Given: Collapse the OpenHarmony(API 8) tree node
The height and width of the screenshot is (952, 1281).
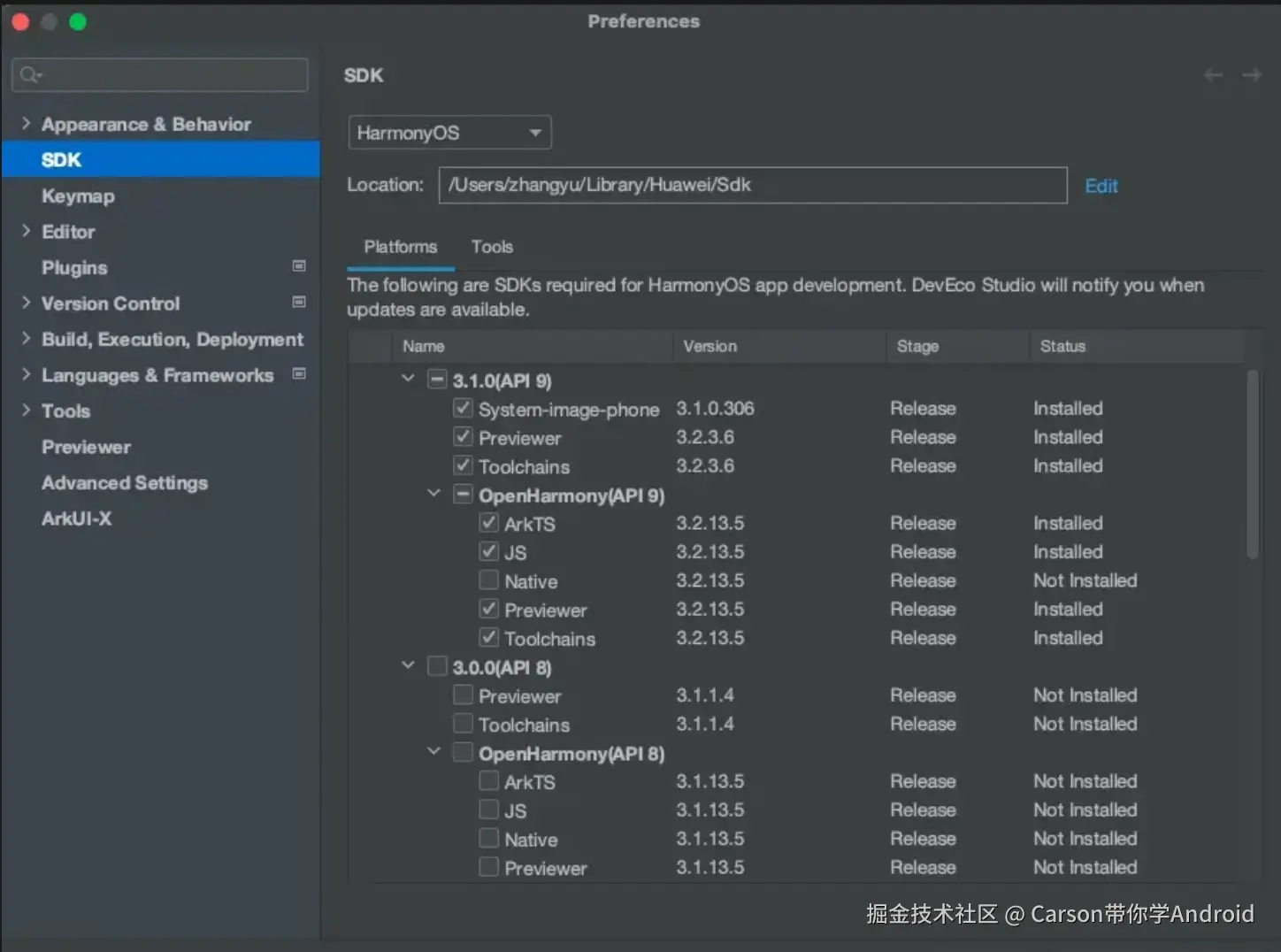Looking at the screenshot, I should click(433, 751).
